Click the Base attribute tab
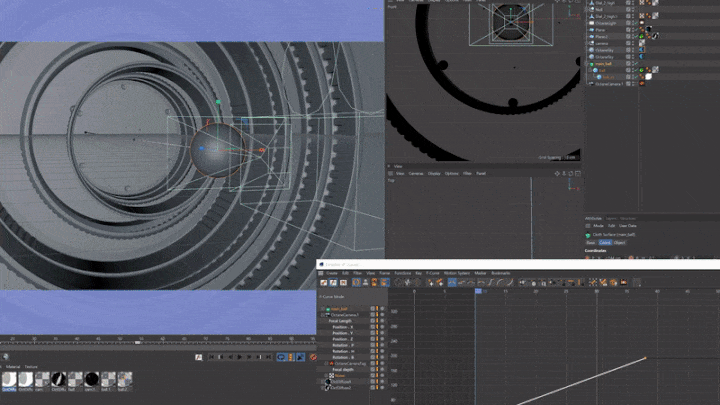 [x=591, y=242]
